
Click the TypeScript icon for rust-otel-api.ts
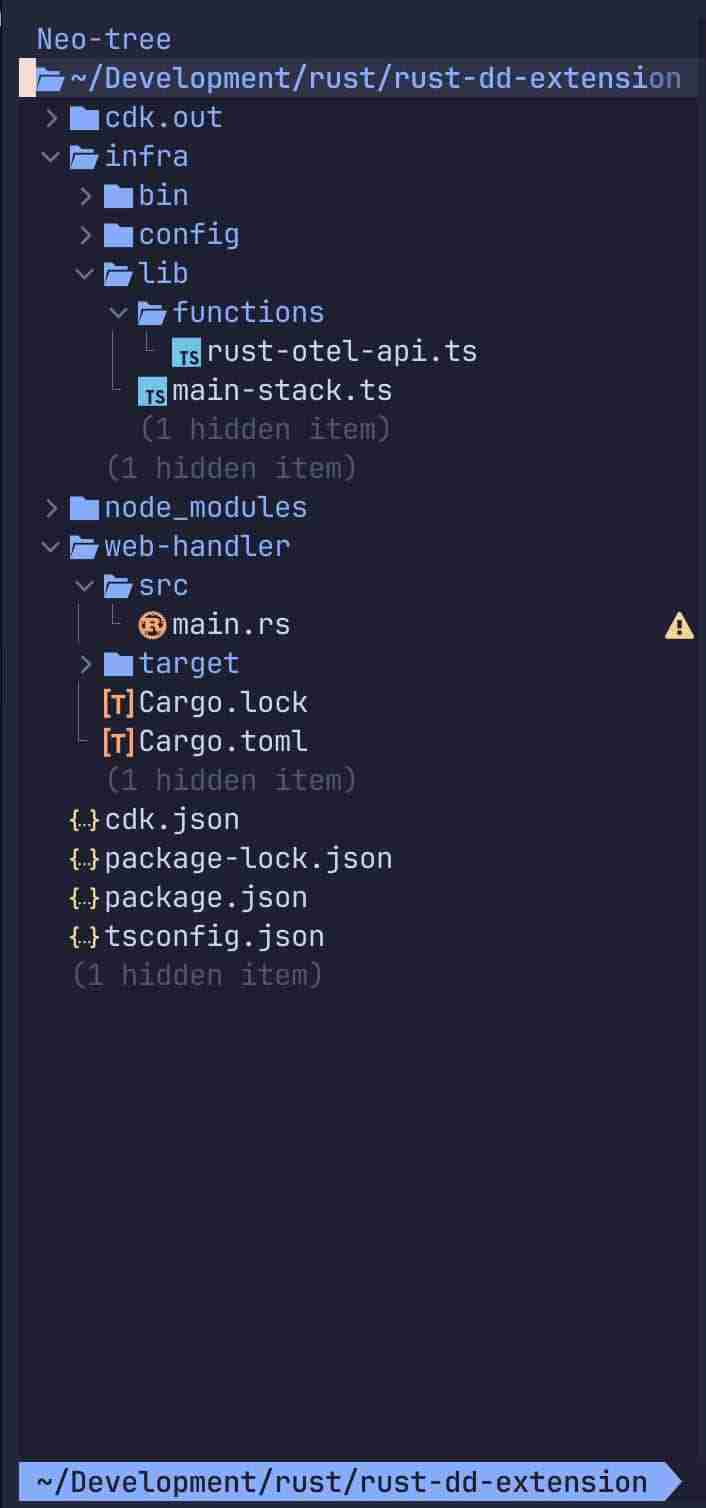point(186,353)
